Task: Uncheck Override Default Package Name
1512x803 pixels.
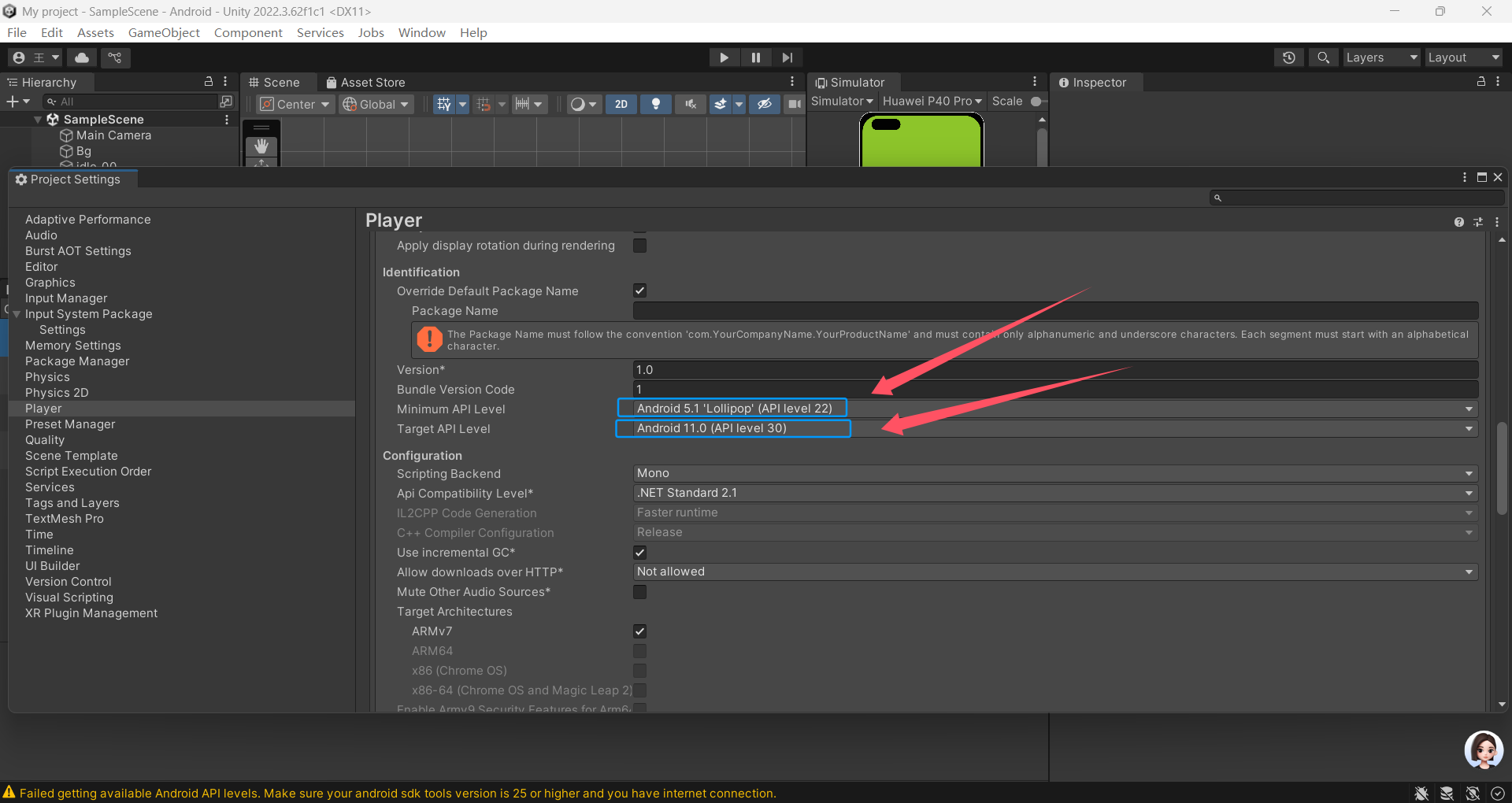Action: point(639,290)
